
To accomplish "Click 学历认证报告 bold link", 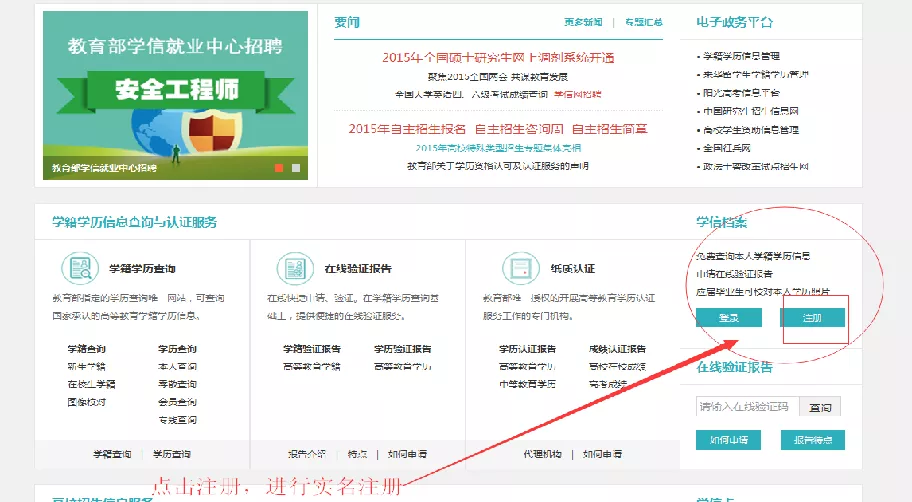I will point(528,349).
